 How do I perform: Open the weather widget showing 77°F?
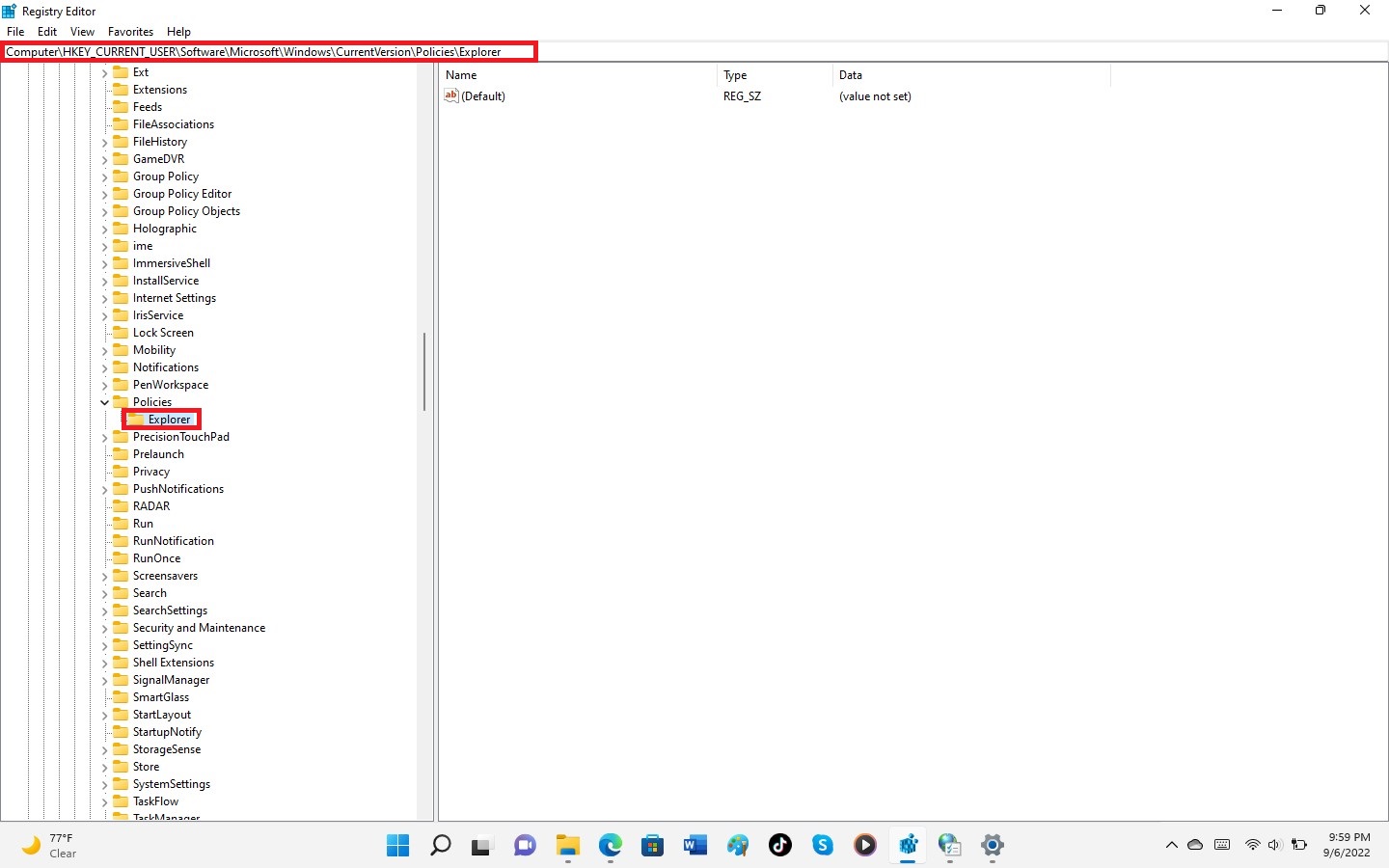50,846
